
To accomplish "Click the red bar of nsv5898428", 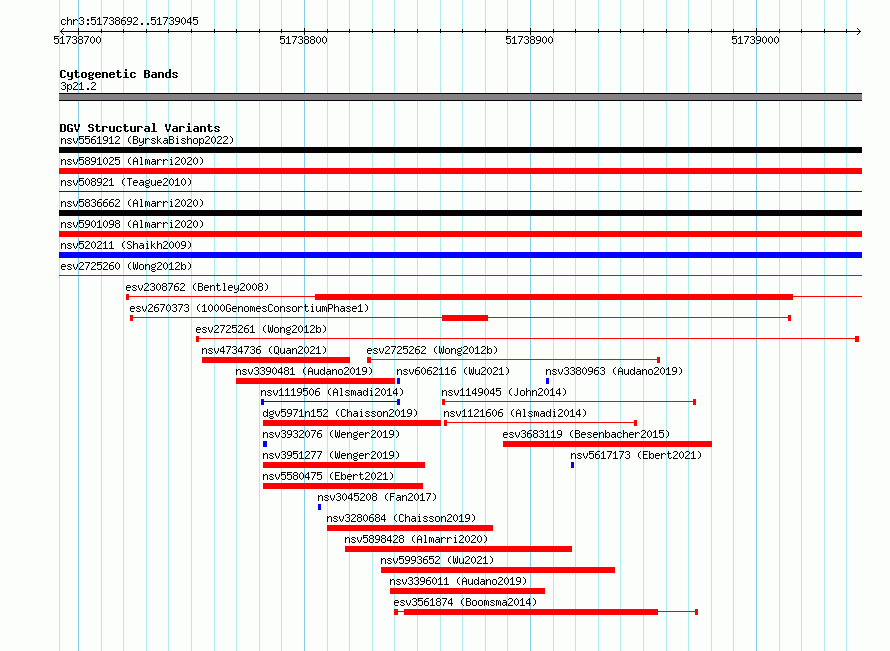I will 459,549.
